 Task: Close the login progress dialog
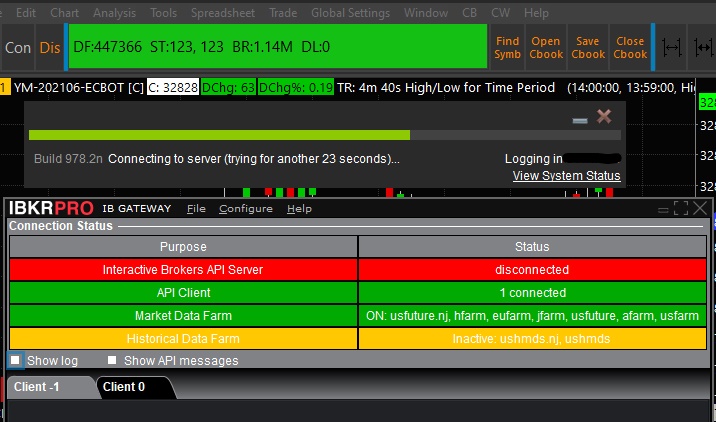click(x=604, y=116)
